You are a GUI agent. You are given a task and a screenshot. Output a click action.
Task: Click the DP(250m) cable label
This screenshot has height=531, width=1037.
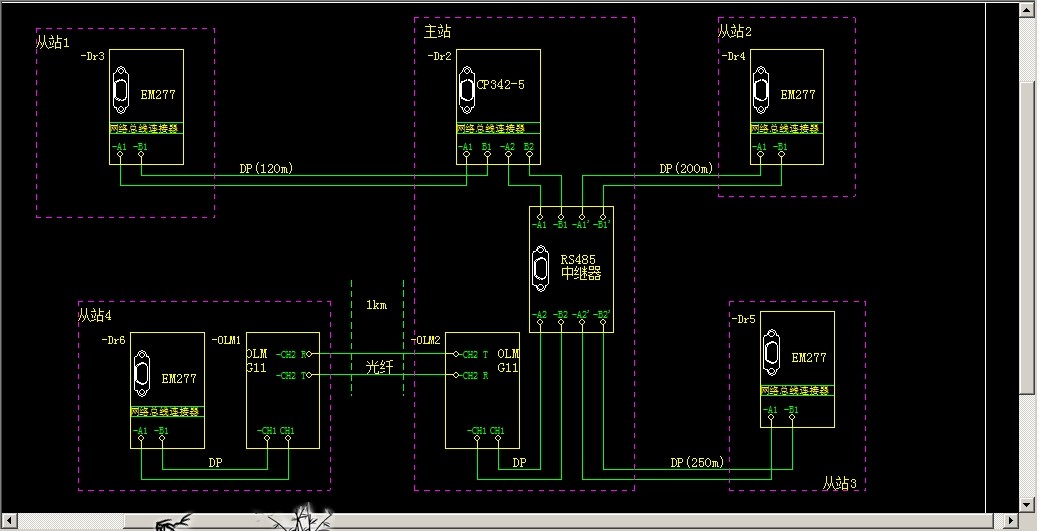coord(697,463)
